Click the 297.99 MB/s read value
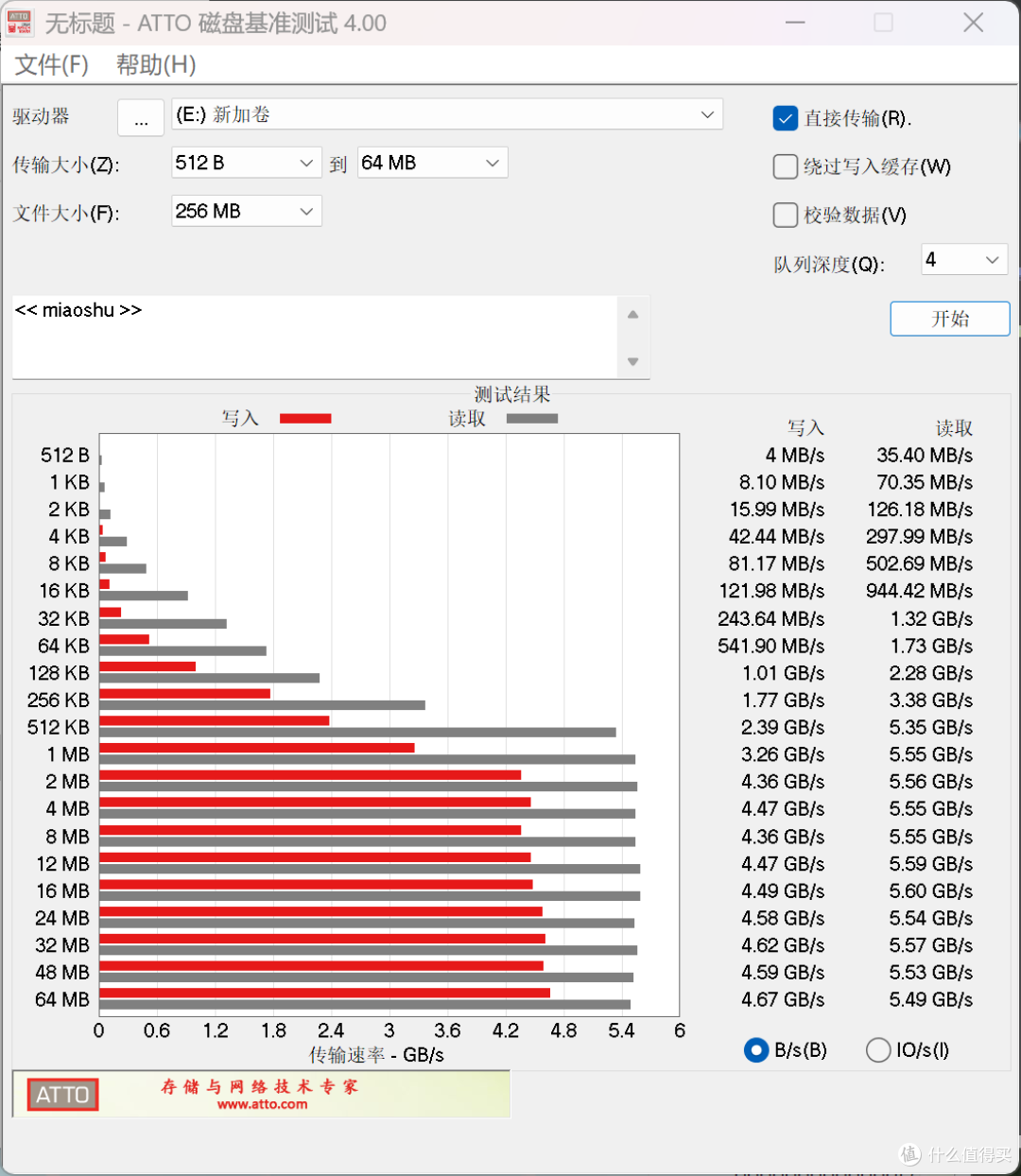This screenshot has height=1176, width=1021. tap(919, 536)
